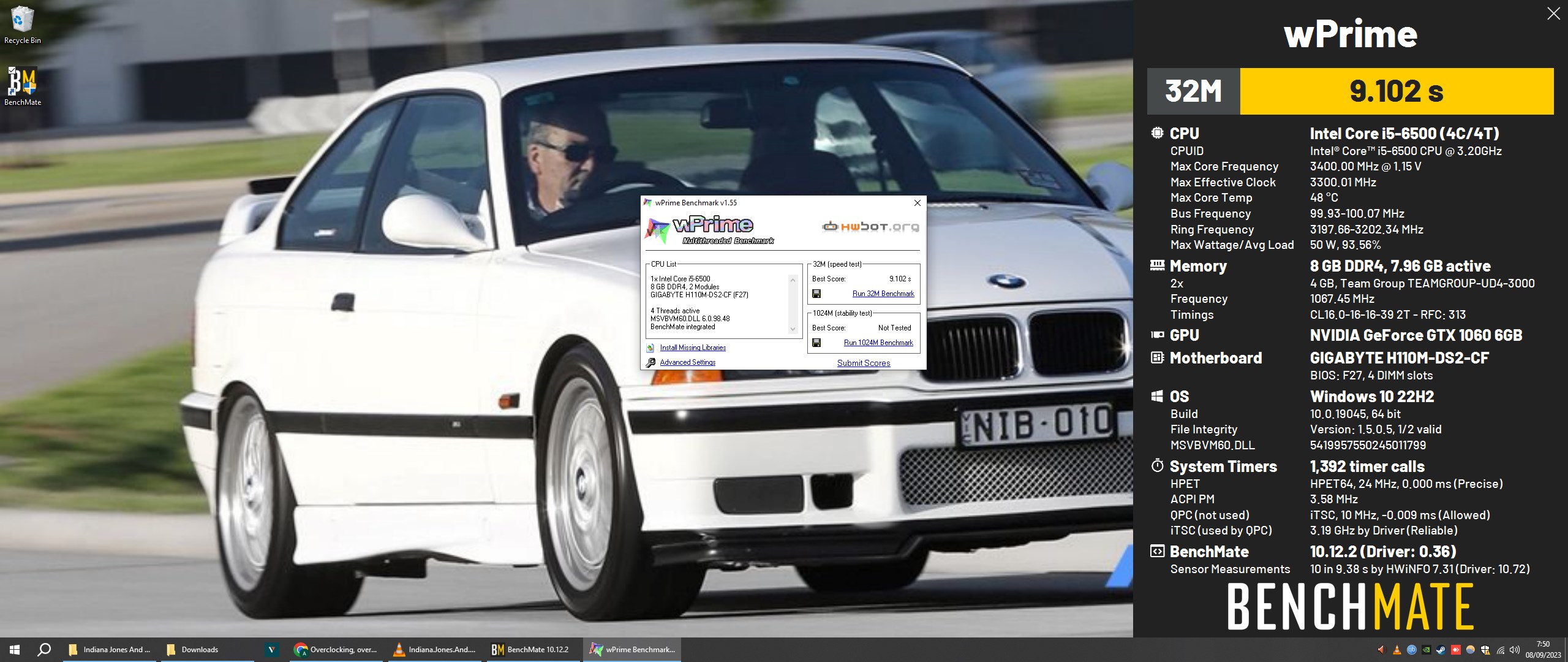The width and height of the screenshot is (1568, 662).
Task: Click the floppy save icon for 1024M score
Action: (x=816, y=343)
